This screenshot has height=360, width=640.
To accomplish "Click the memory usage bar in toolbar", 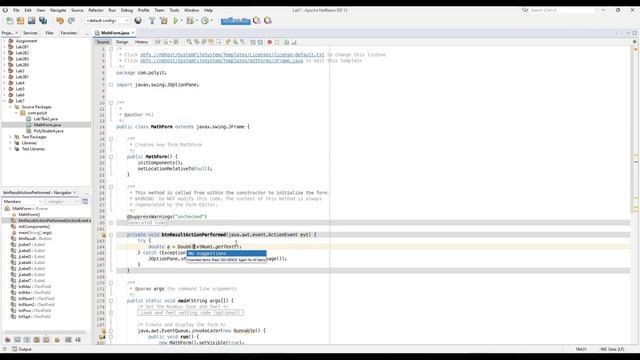I will tap(236, 20).
